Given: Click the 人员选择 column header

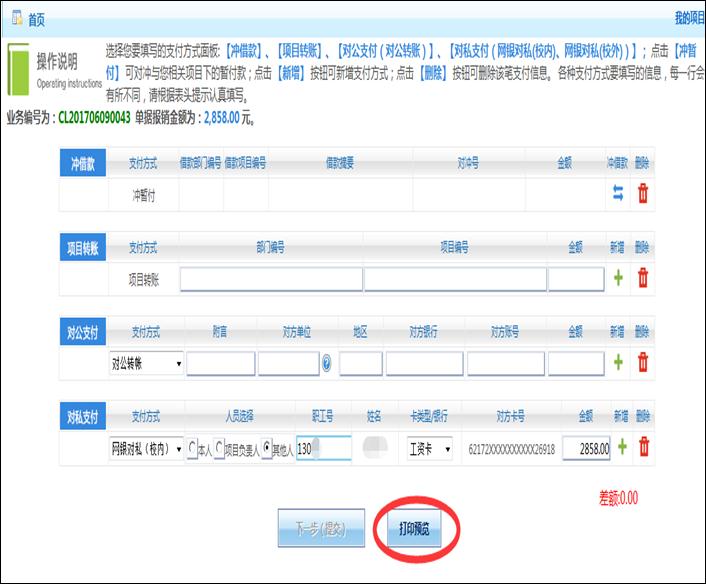Looking at the screenshot, I should coord(240,416).
